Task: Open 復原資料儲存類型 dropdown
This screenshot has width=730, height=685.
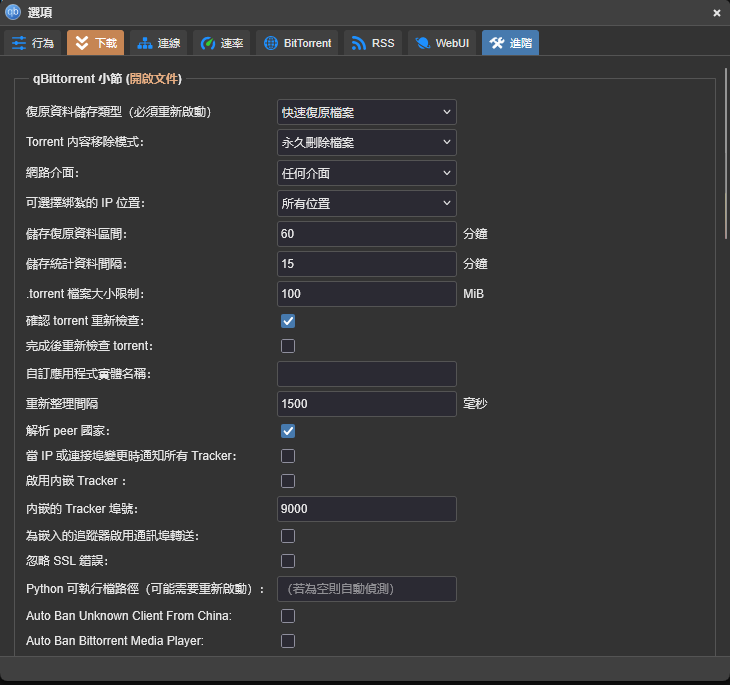Action: (x=366, y=112)
